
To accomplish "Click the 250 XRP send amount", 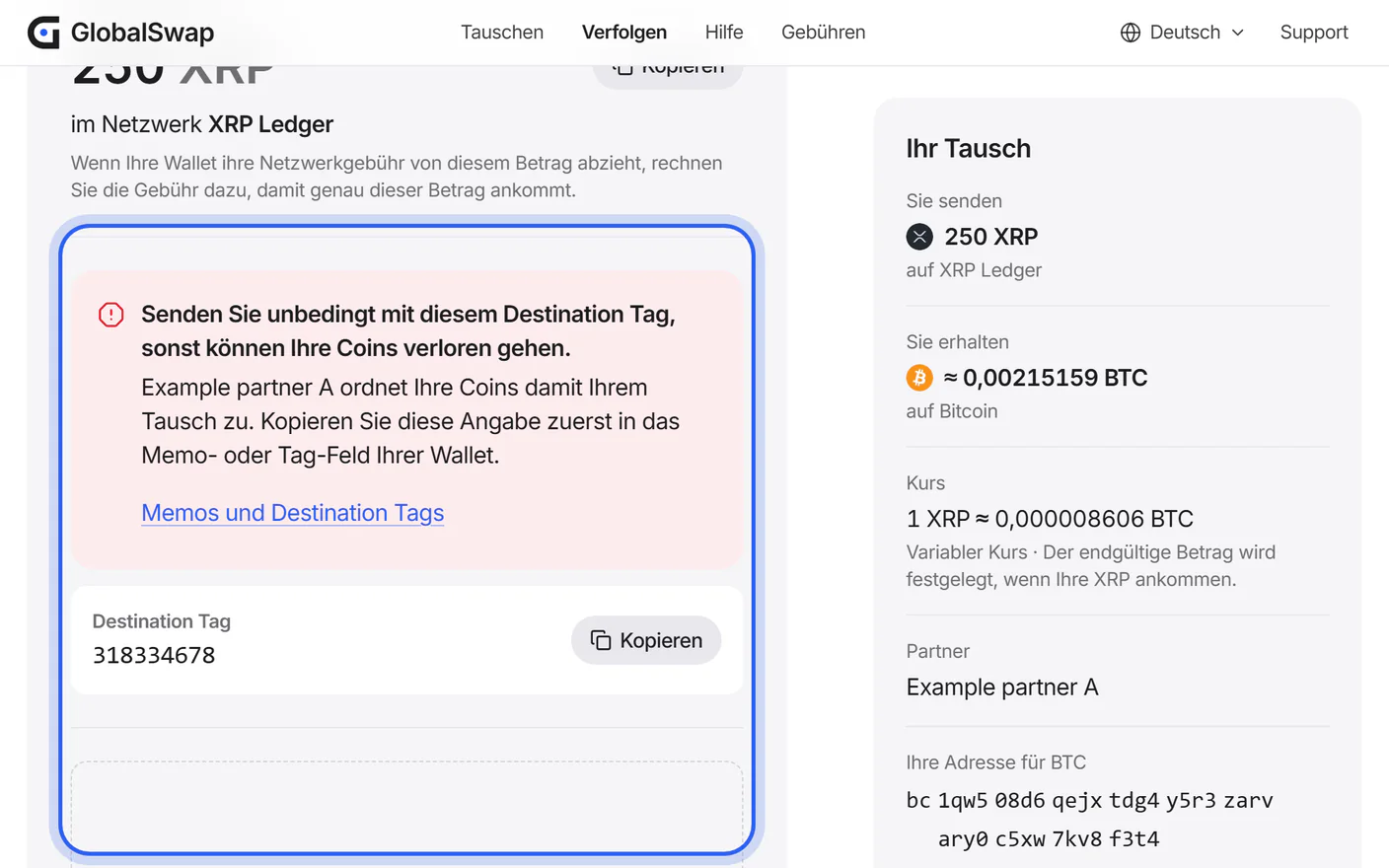I will coord(991,237).
